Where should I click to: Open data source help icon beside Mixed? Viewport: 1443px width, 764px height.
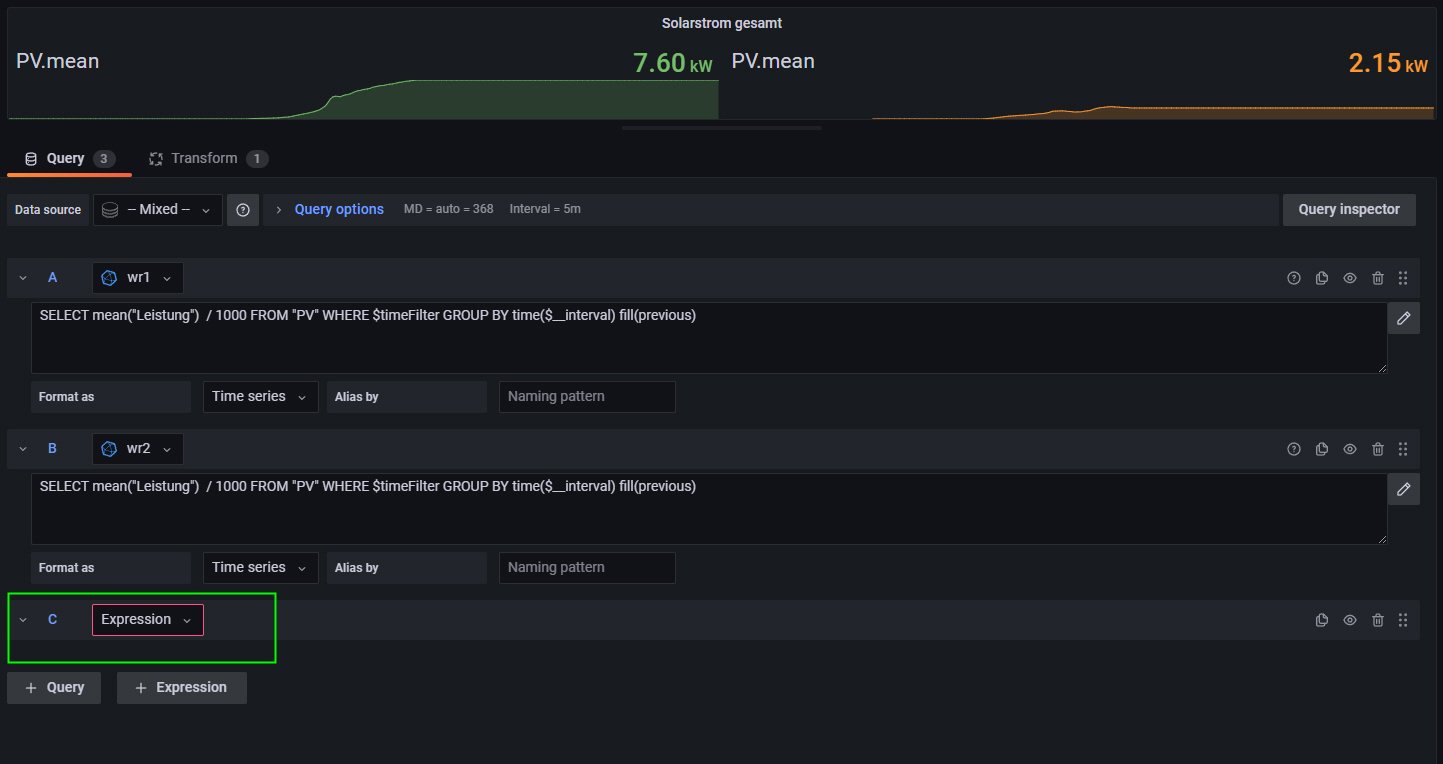tap(243, 210)
